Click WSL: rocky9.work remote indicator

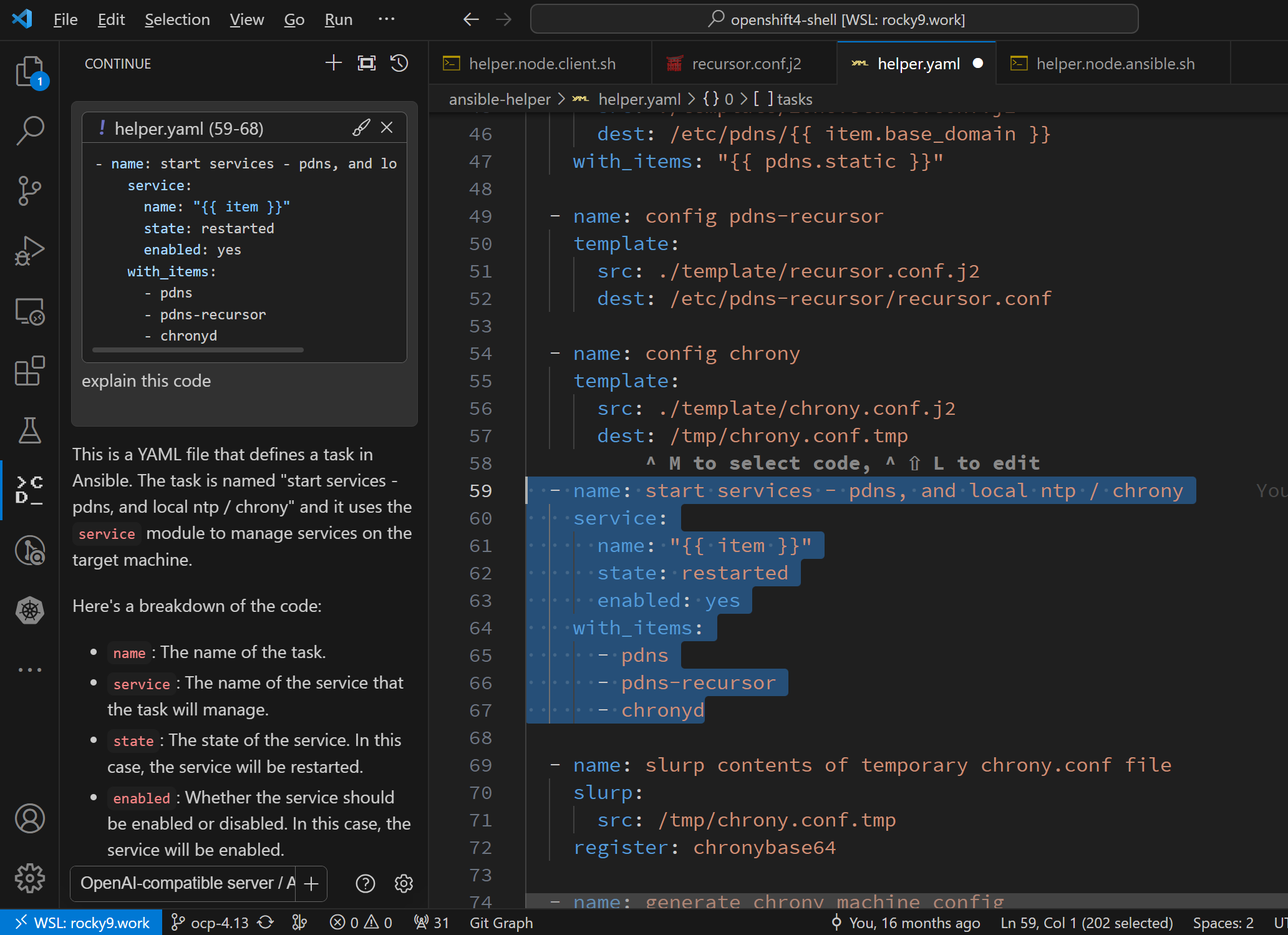82,923
